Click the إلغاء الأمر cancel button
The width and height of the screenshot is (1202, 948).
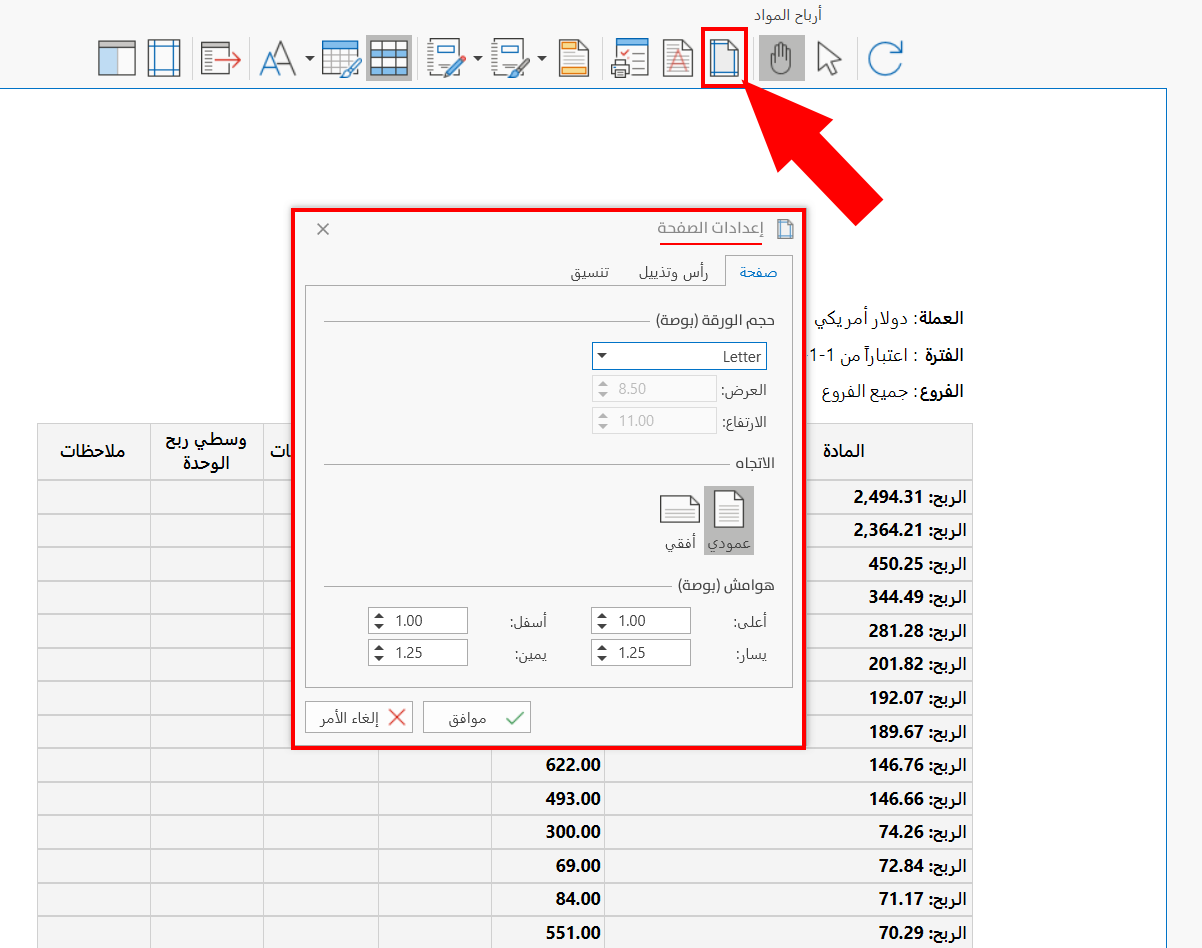[359, 718]
